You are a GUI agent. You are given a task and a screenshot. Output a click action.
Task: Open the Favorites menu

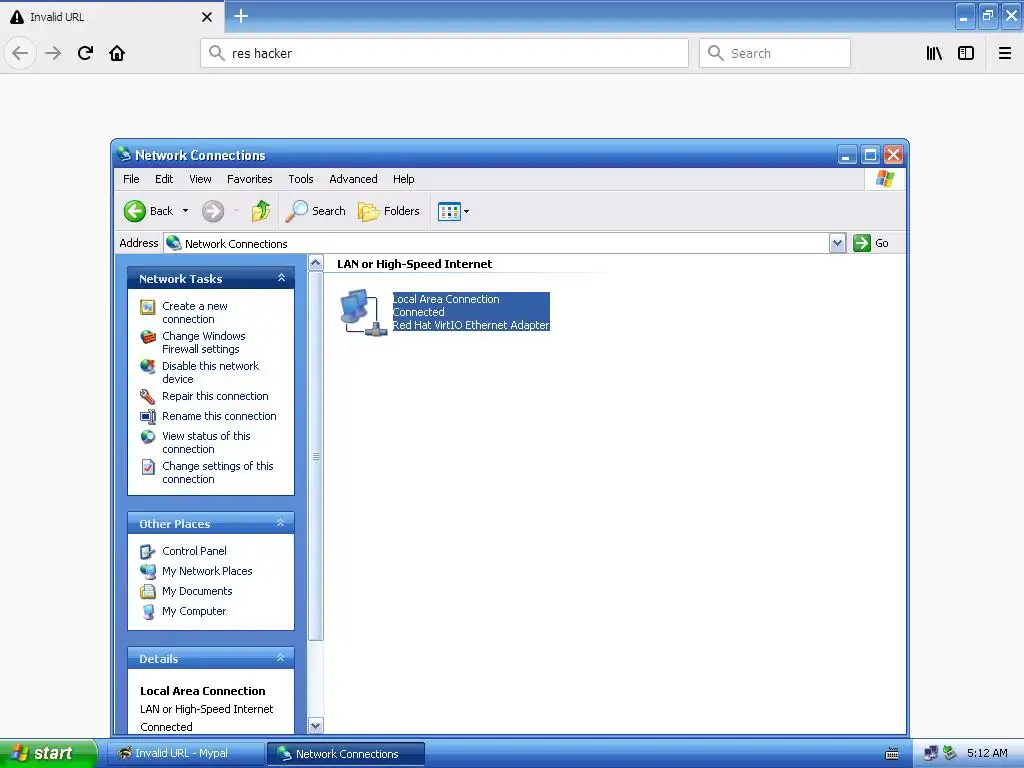tap(249, 179)
